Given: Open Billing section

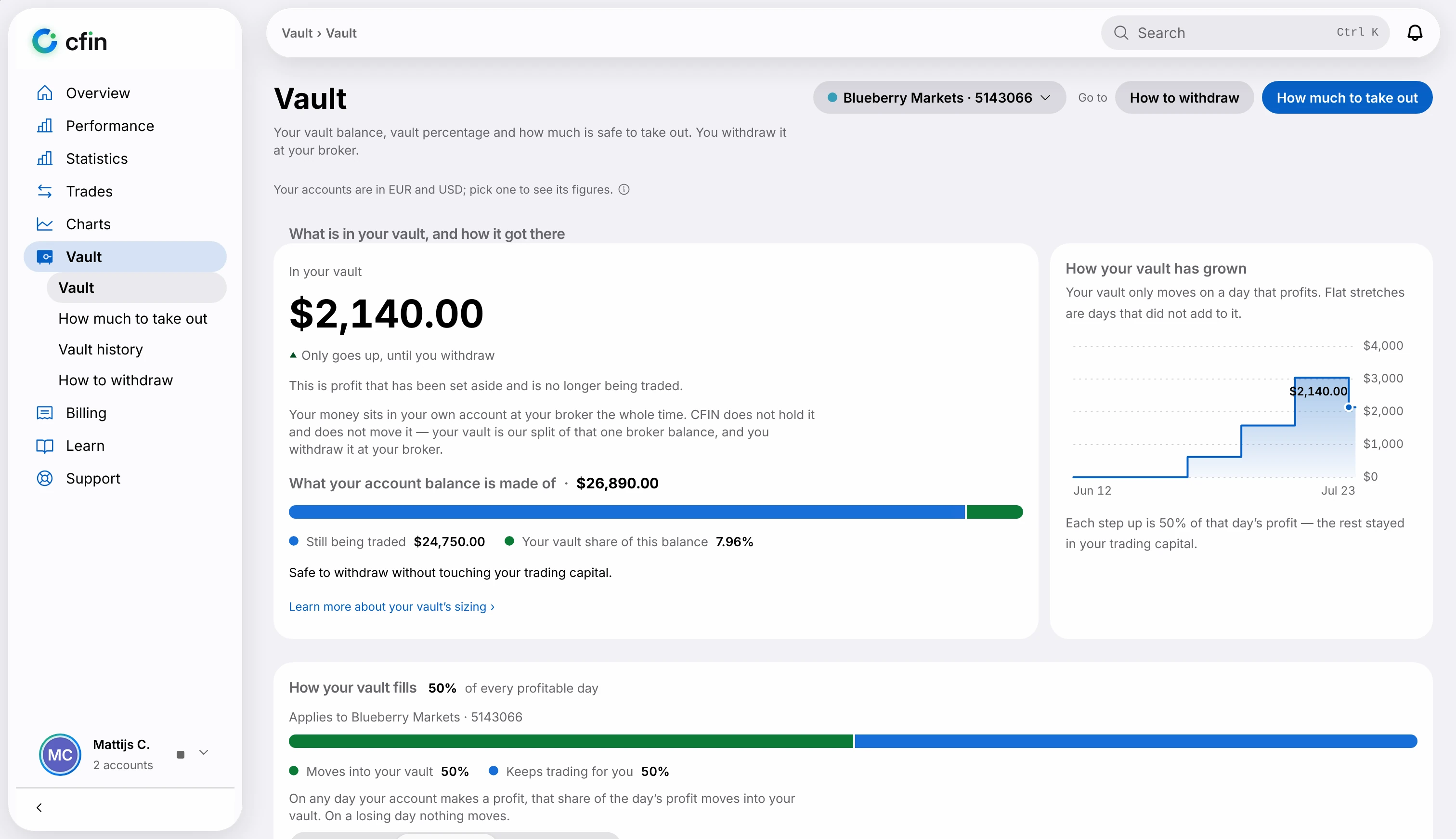Looking at the screenshot, I should tap(125, 413).
